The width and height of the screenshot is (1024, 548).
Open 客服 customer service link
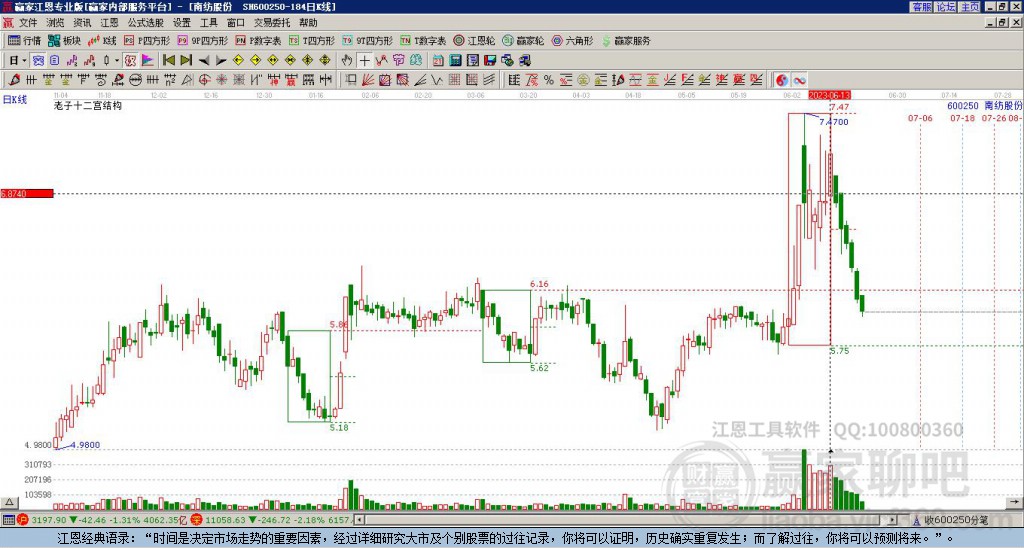click(x=921, y=7)
